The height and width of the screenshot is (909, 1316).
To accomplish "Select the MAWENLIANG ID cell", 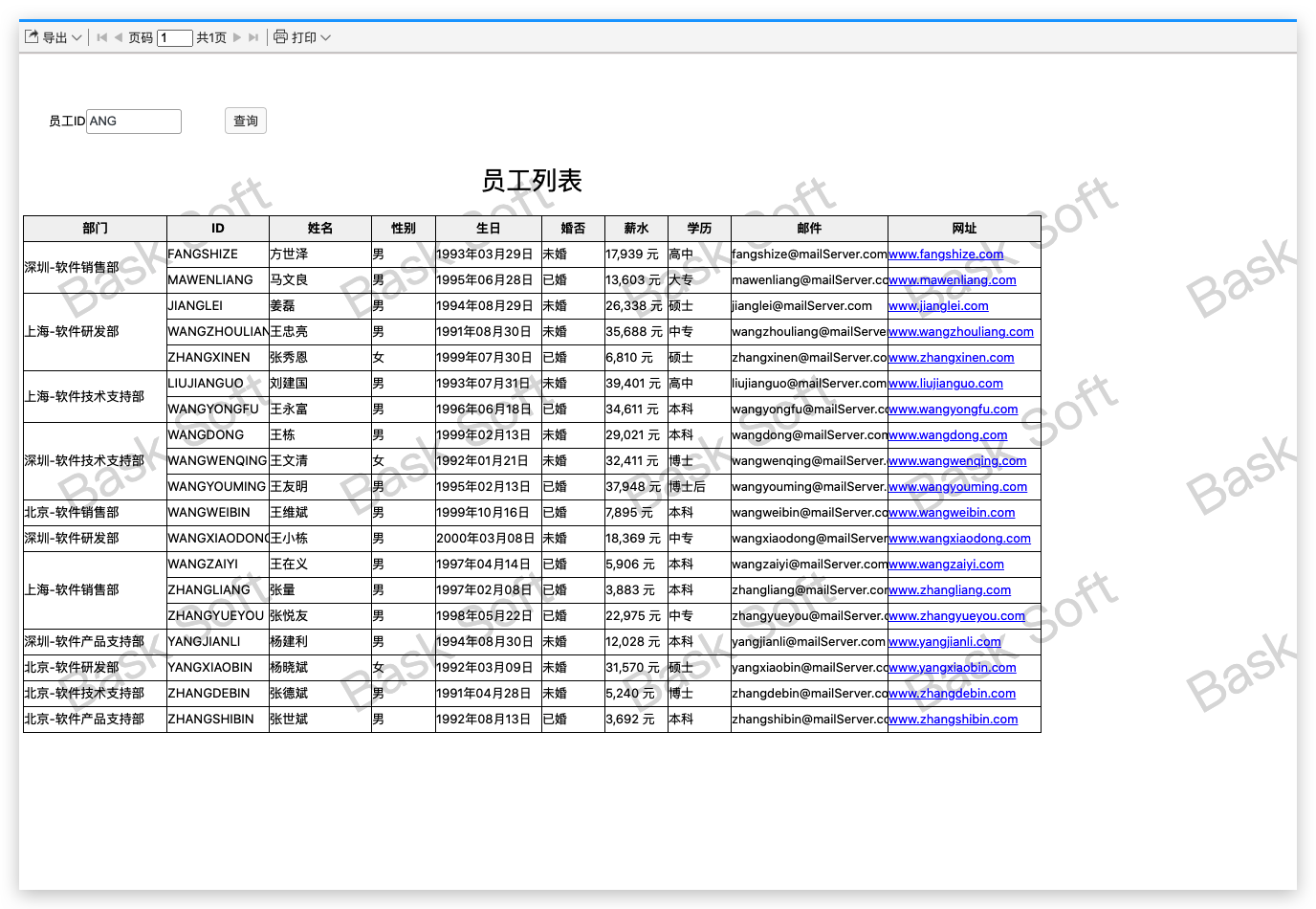I will [x=218, y=280].
